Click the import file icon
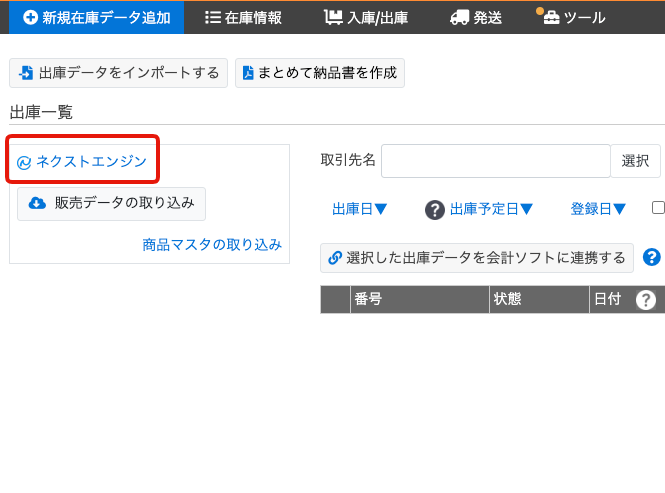The height and width of the screenshot is (493, 665). (x=26, y=73)
